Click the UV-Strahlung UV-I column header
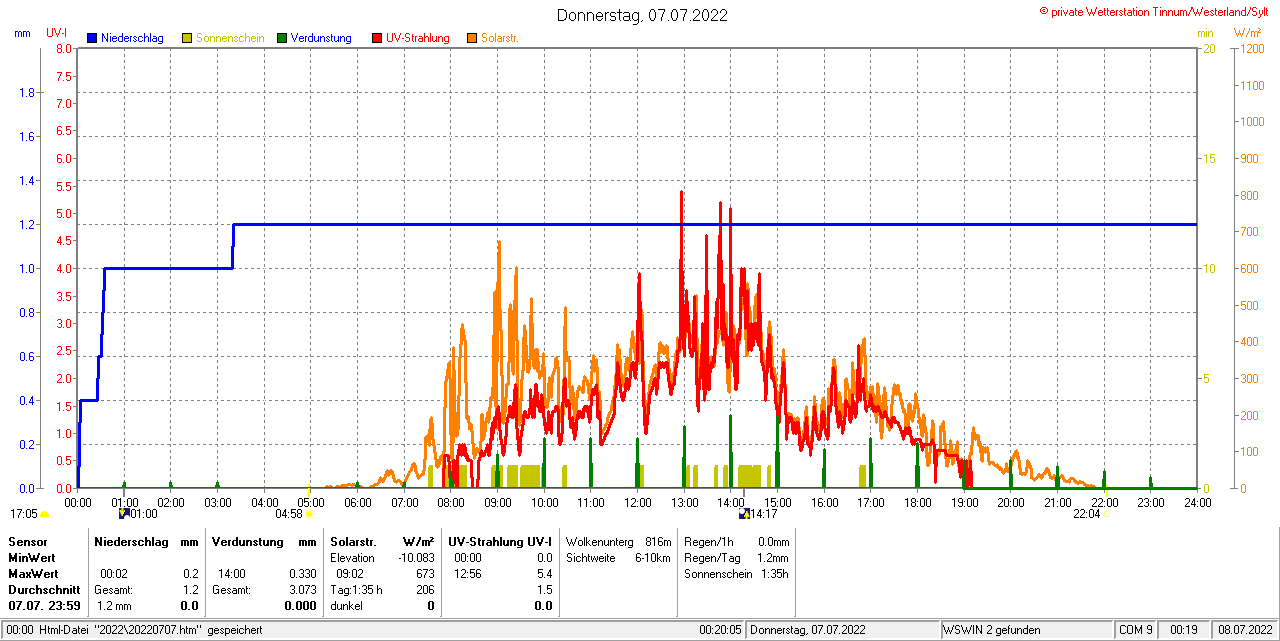 (x=500, y=541)
